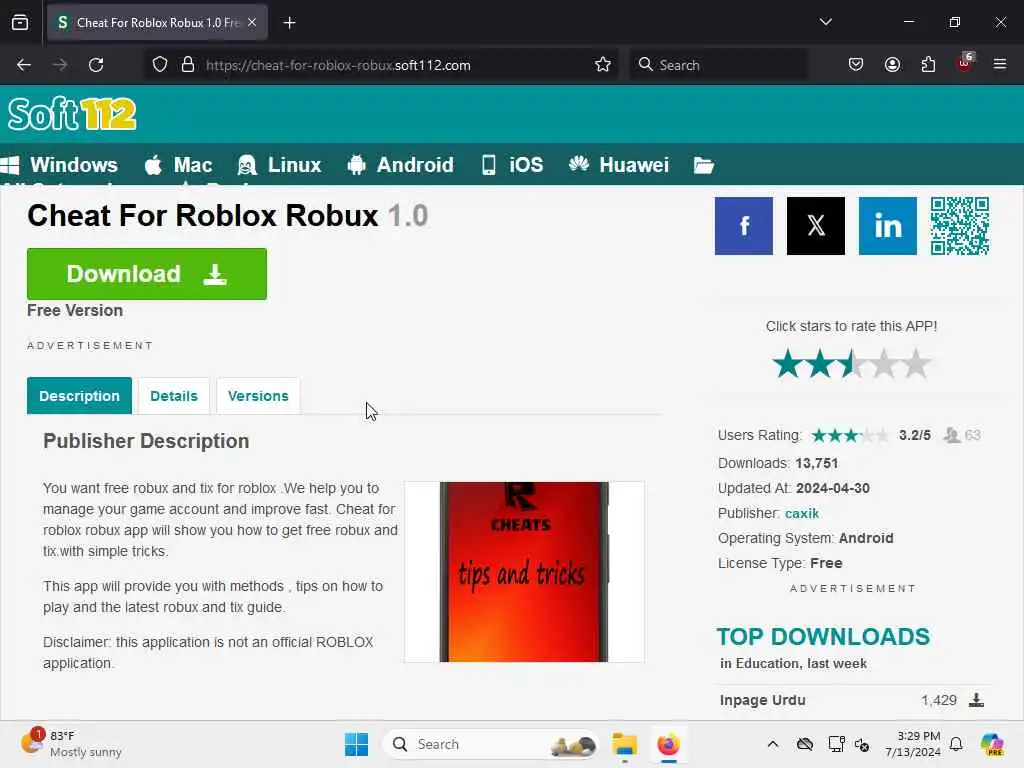
Task: Open the Linux category menu
Action: 280,165
